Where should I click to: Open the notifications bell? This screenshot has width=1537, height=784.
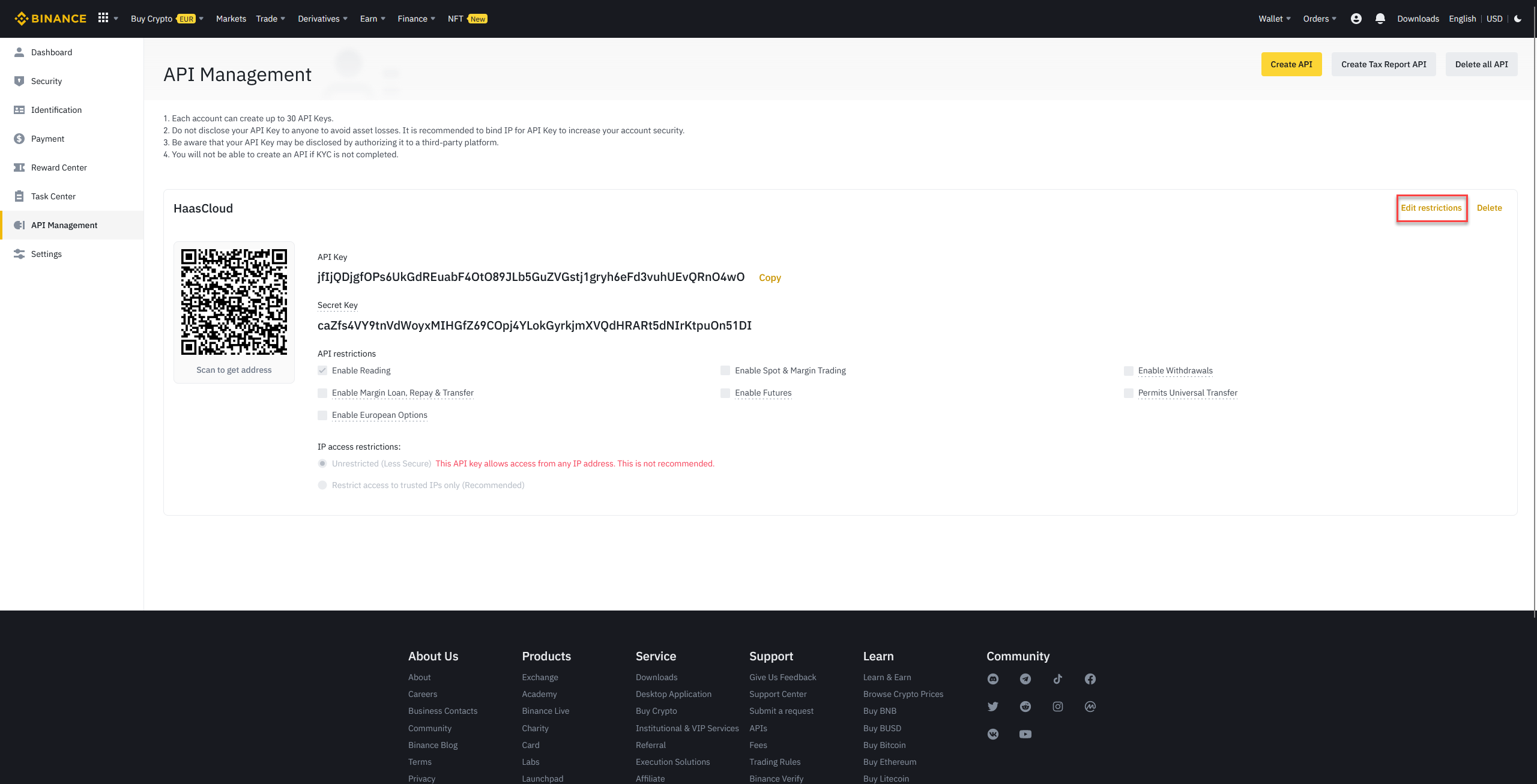(1380, 19)
